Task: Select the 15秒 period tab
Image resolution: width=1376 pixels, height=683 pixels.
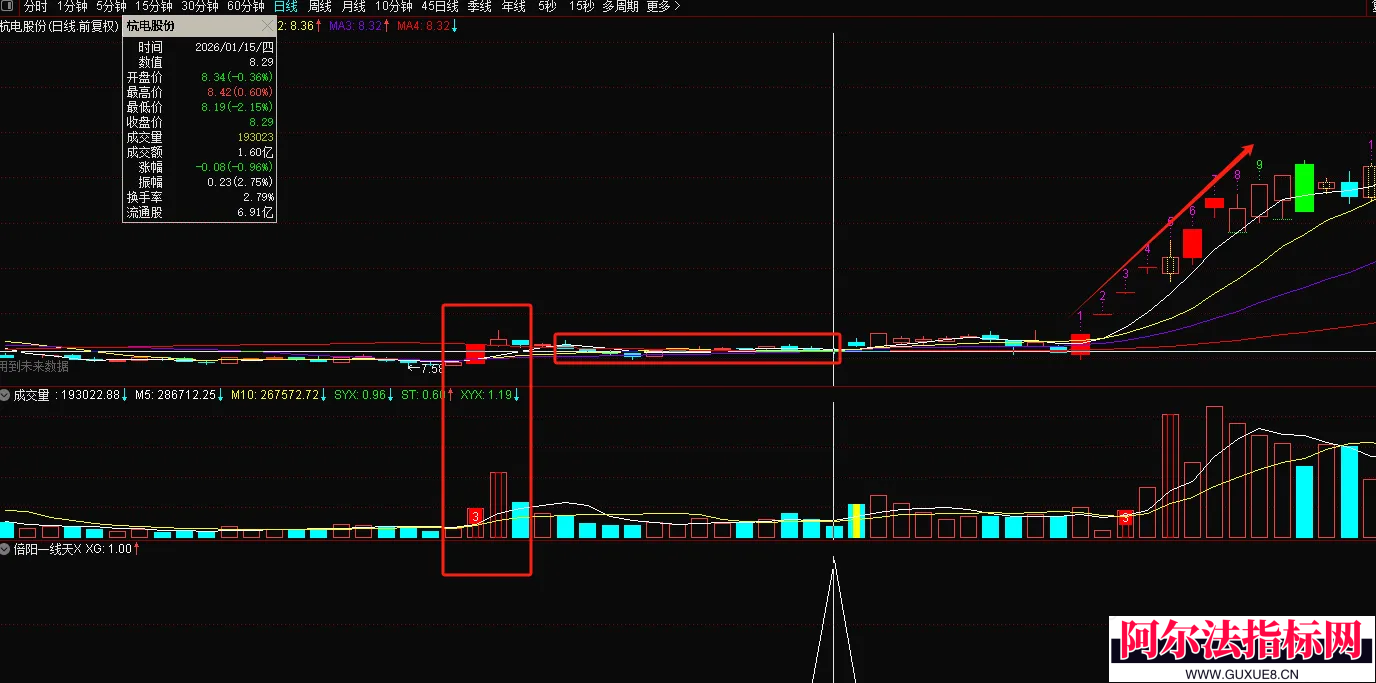Action: (581, 6)
